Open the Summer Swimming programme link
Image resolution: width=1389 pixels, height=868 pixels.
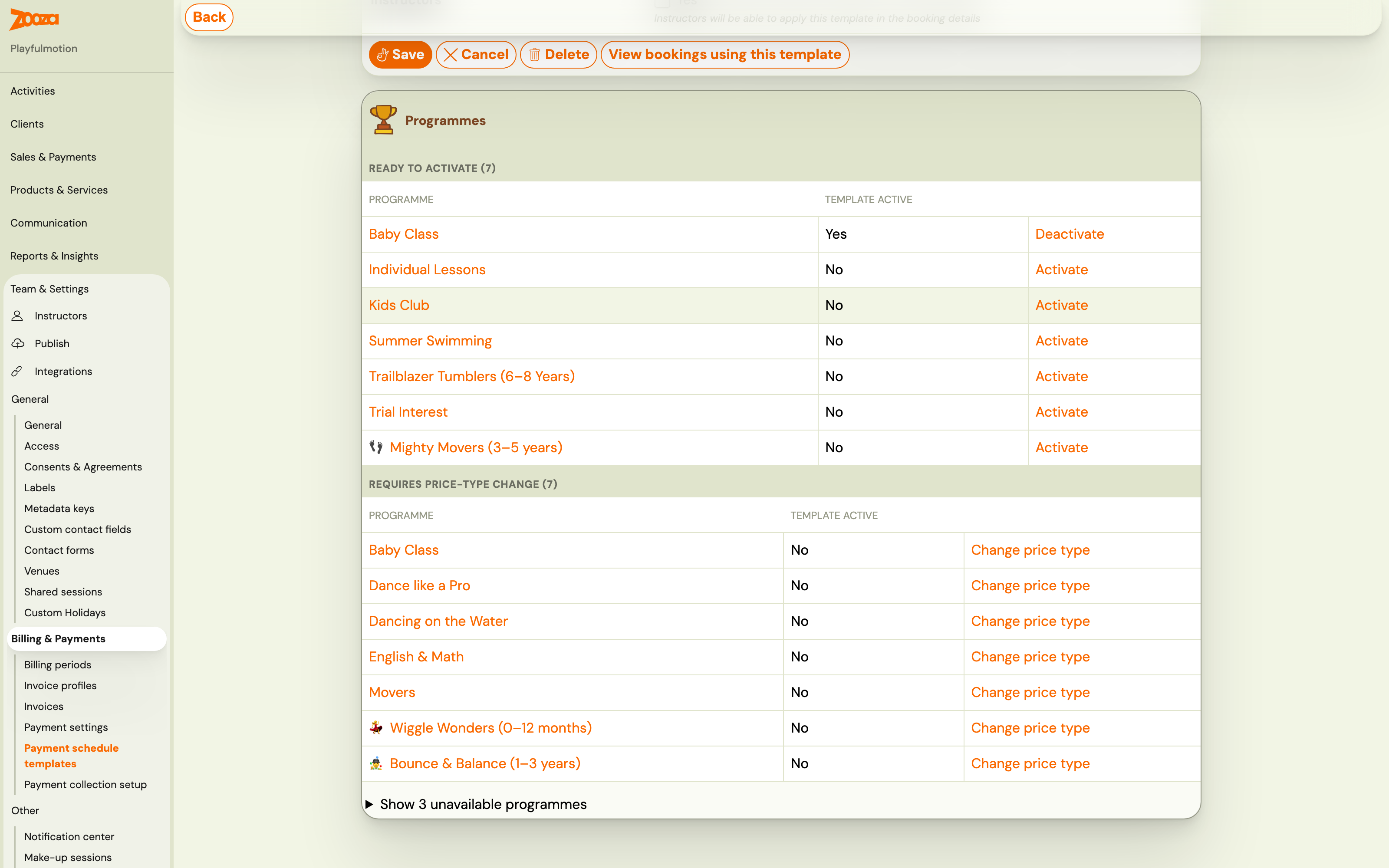[x=431, y=340]
